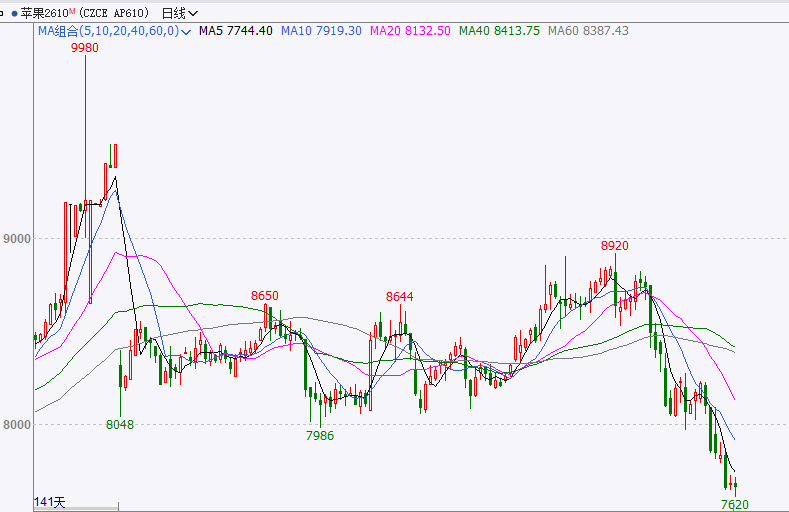The image size is (789, 512).
Task: Click the 7620 latest low price label
Action: pyautogui.click(x=734, y=504)
